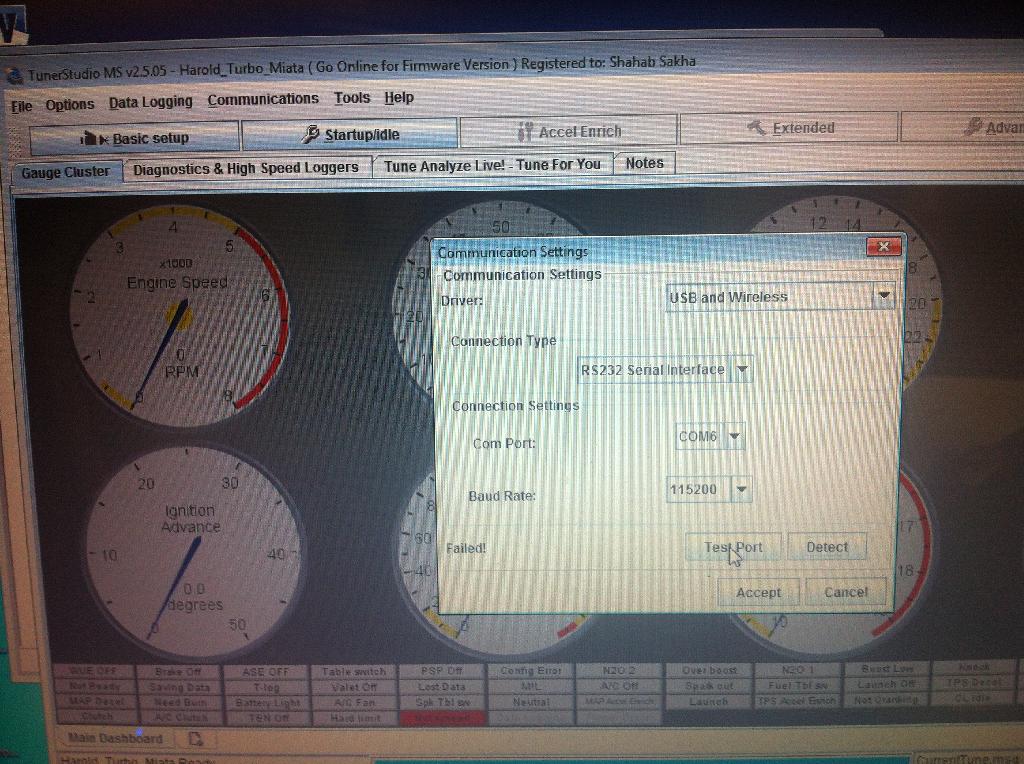Click the N2O 1 indicator

coord(797,669)
